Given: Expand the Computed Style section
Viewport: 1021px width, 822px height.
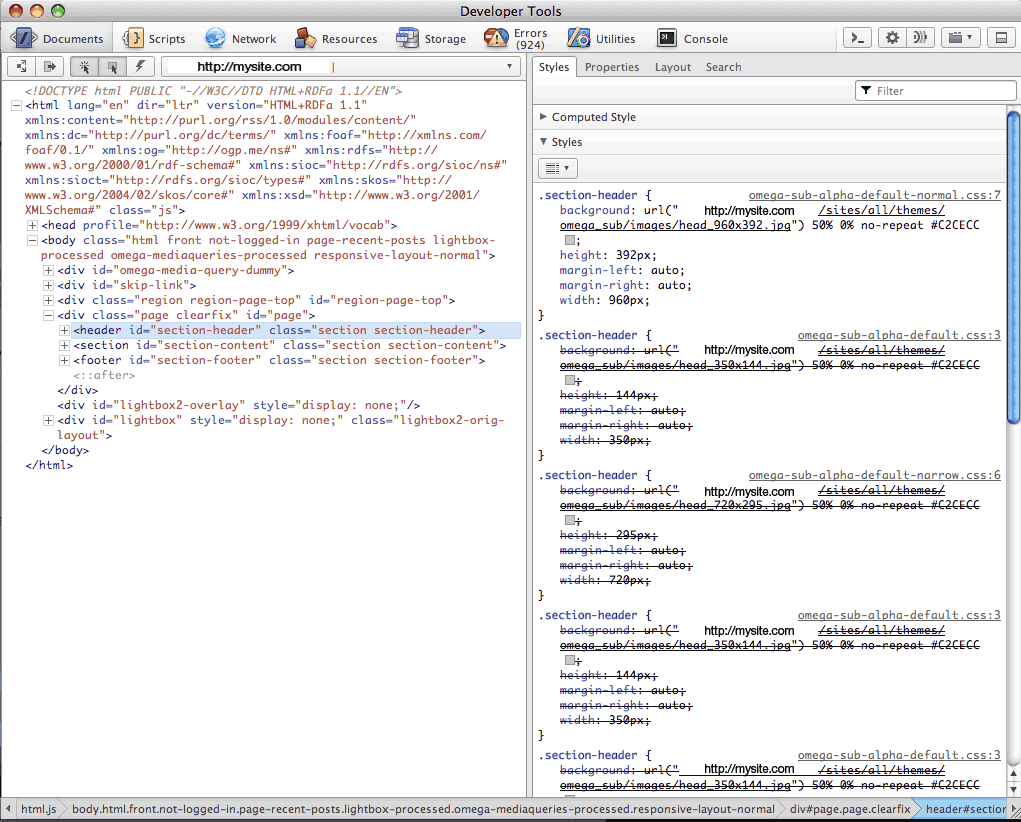Looking at the screenshot, I should coord(543,117).
